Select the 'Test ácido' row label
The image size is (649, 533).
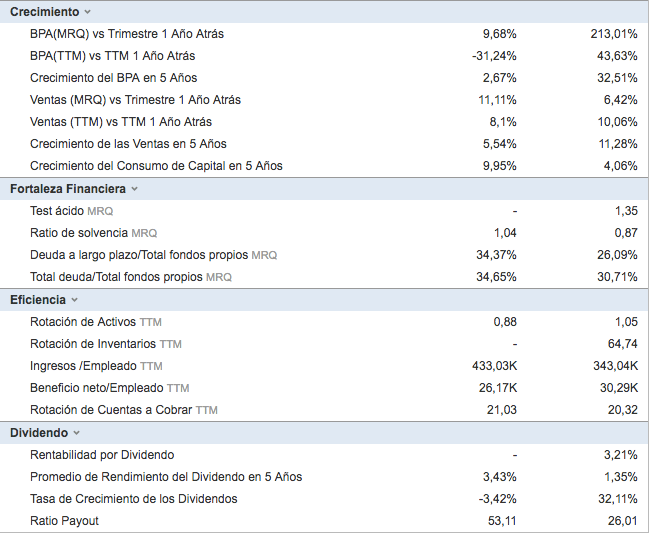56,211
